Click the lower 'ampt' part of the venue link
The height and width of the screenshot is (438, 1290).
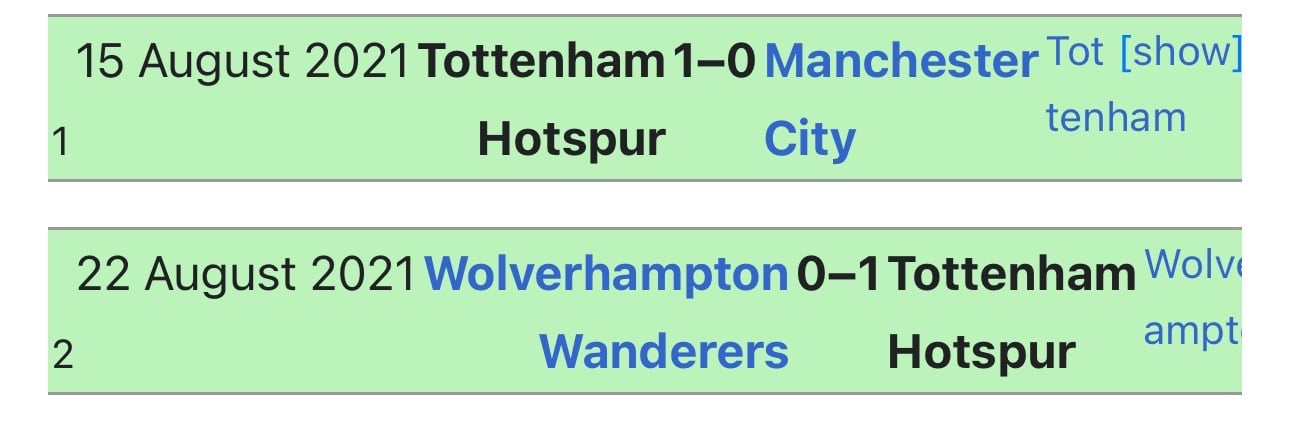pos(1192,331)
